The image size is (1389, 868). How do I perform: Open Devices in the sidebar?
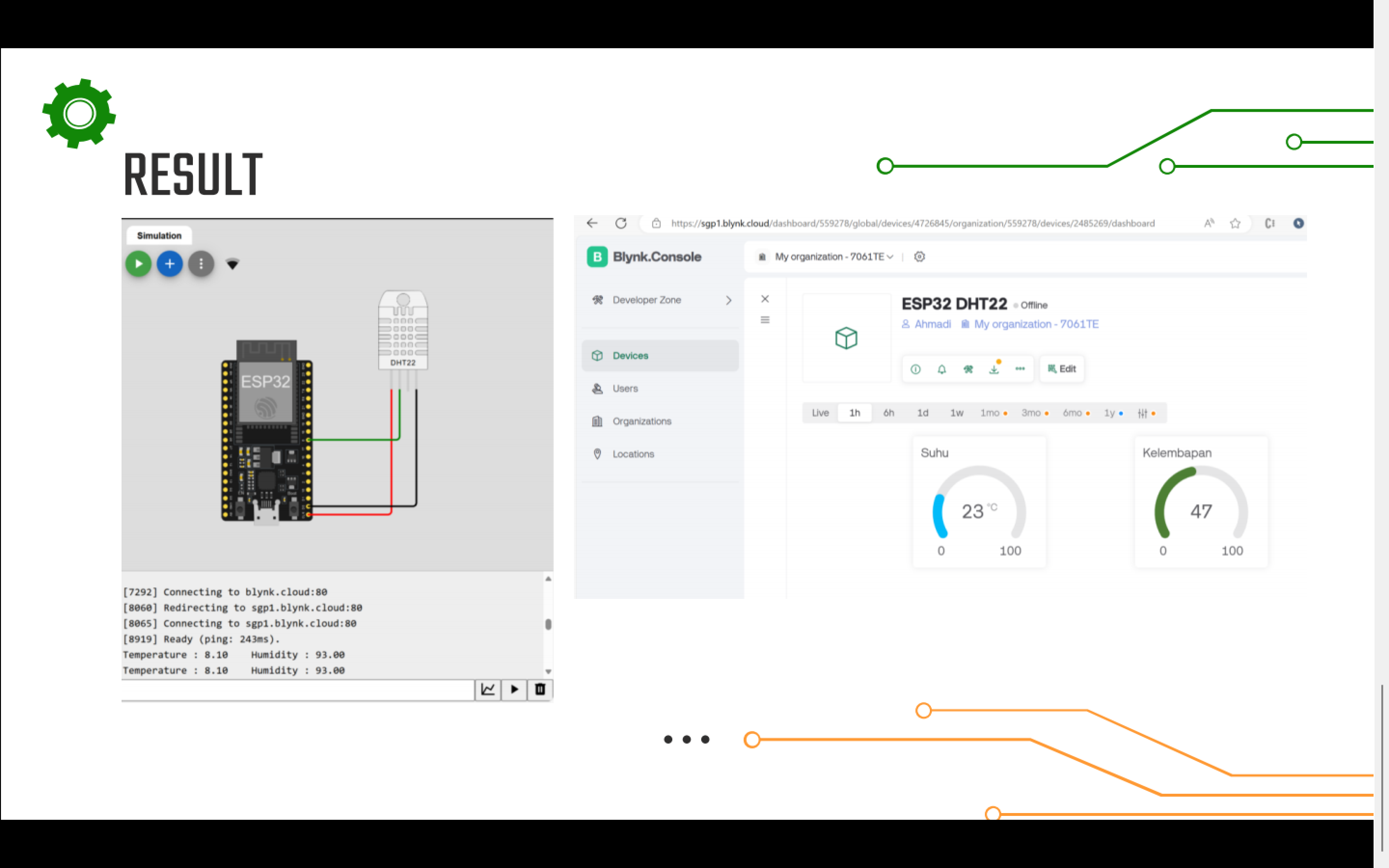coord(661,356)
